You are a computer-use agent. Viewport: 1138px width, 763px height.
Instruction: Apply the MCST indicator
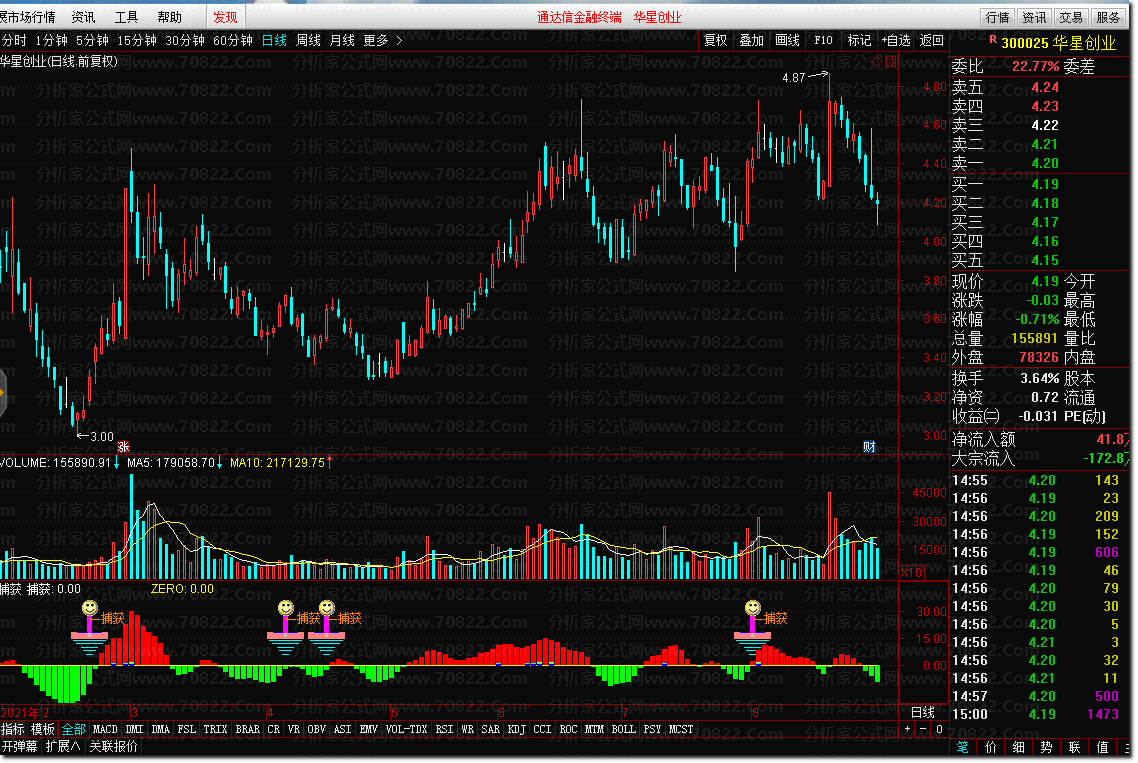tap(681, 729)
